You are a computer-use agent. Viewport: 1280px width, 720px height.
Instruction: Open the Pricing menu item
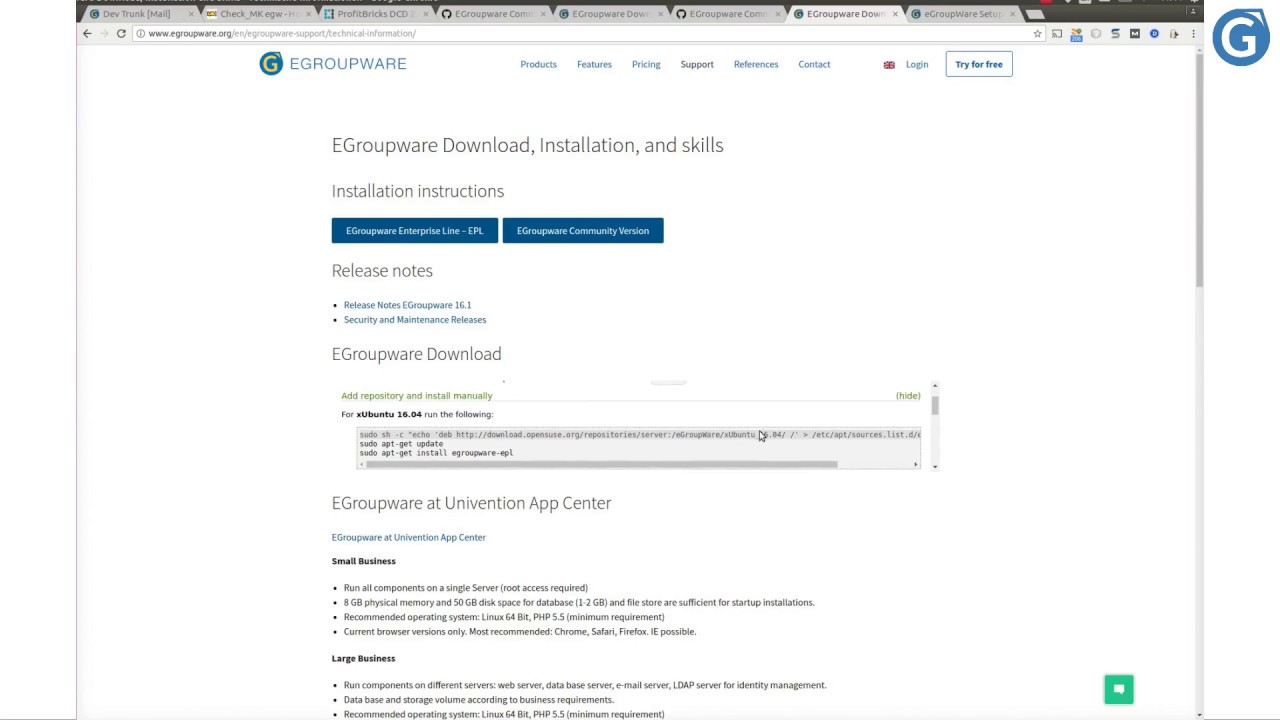[646, 64]
